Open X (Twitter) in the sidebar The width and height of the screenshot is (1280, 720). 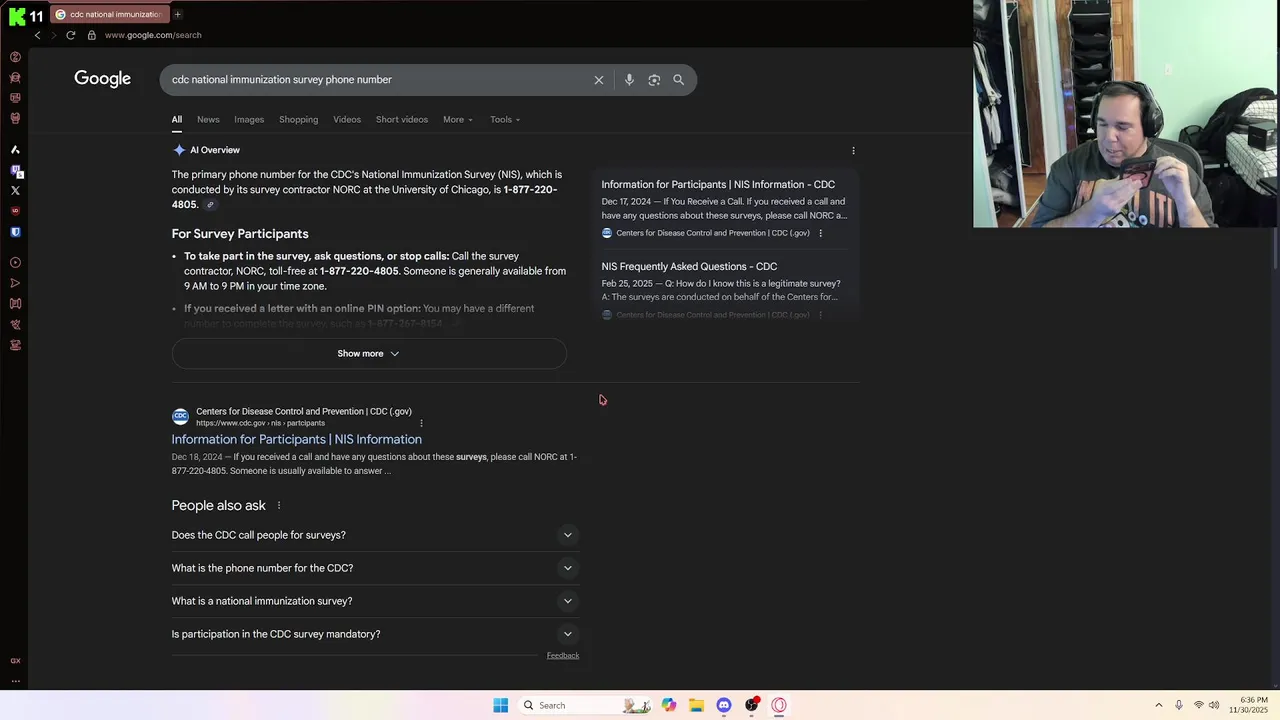[15, 190]
